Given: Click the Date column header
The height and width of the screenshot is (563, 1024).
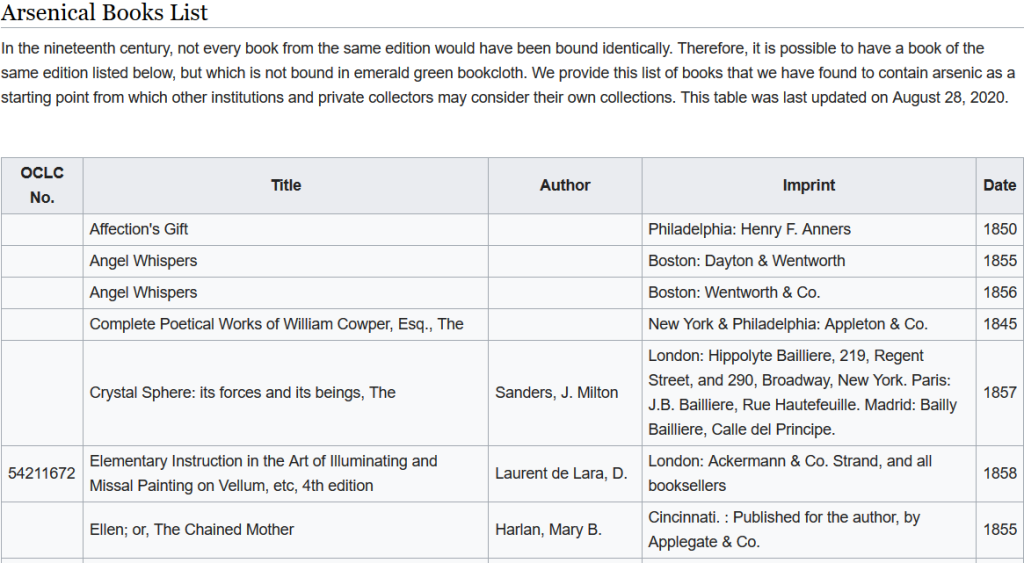Looking at the screenshot, I should (x=999, y=185).
